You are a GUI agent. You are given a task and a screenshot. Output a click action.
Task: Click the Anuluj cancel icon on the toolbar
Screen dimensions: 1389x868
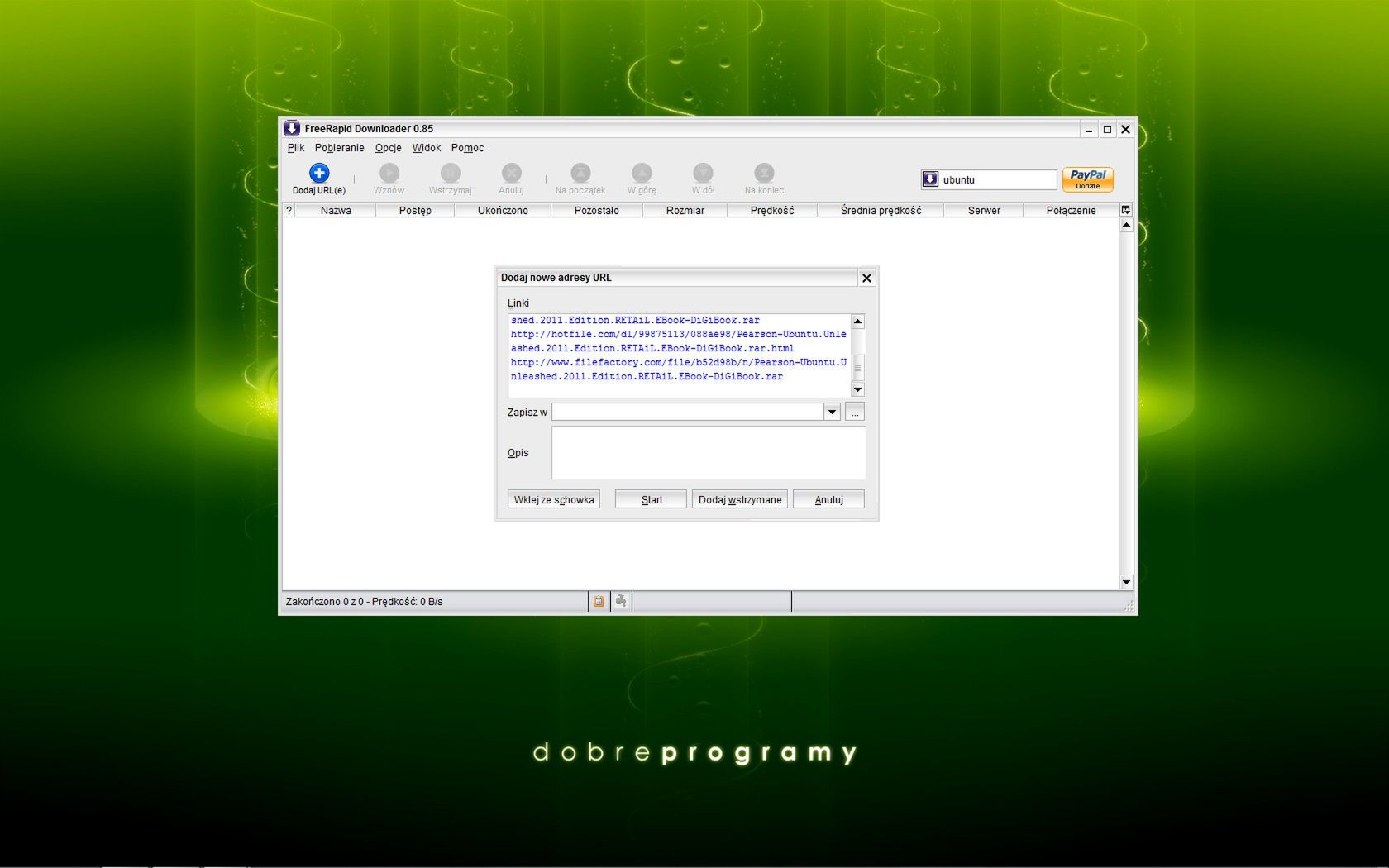(x=511, y=173)
